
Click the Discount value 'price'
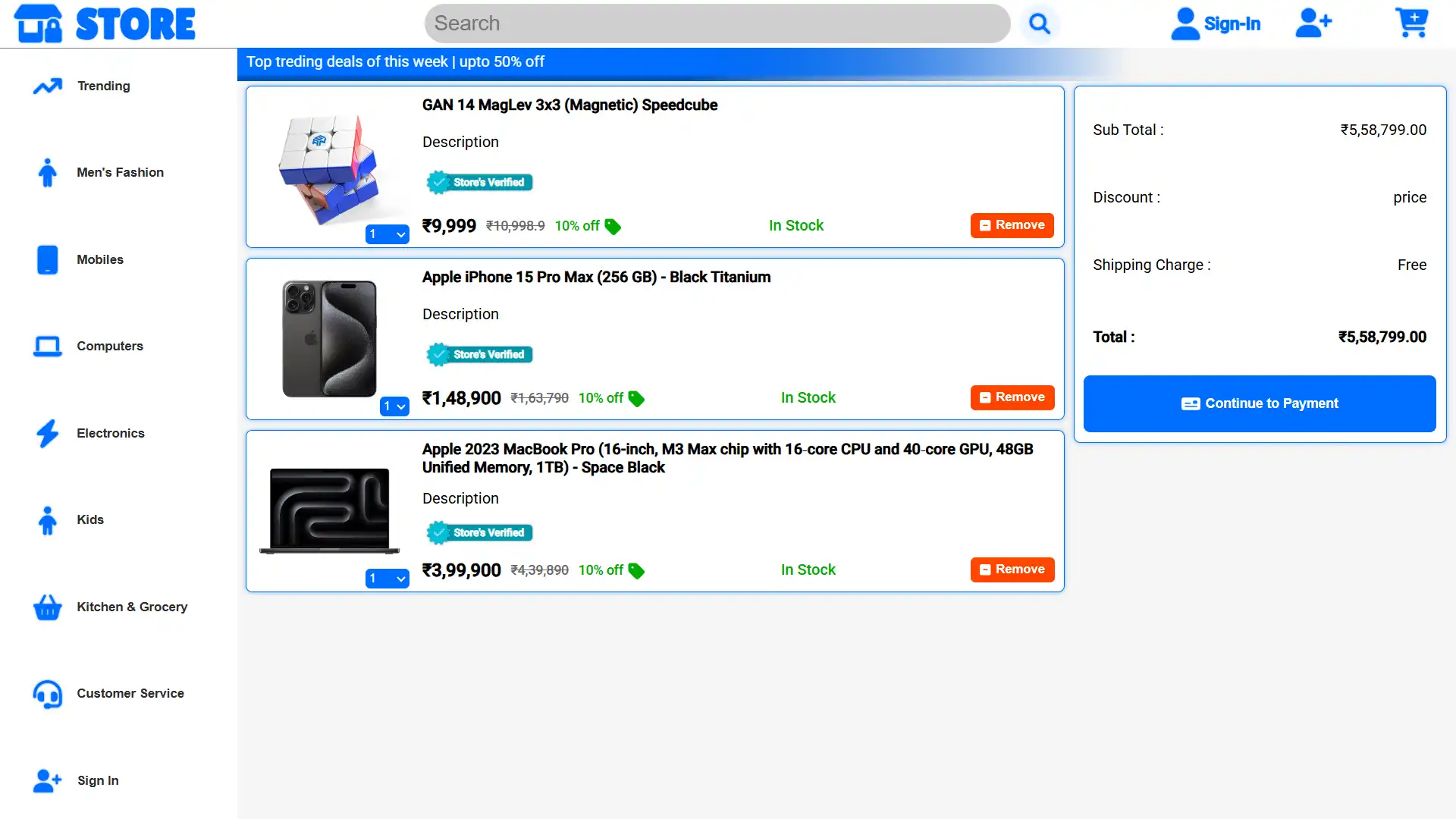tap(1410, 198)
